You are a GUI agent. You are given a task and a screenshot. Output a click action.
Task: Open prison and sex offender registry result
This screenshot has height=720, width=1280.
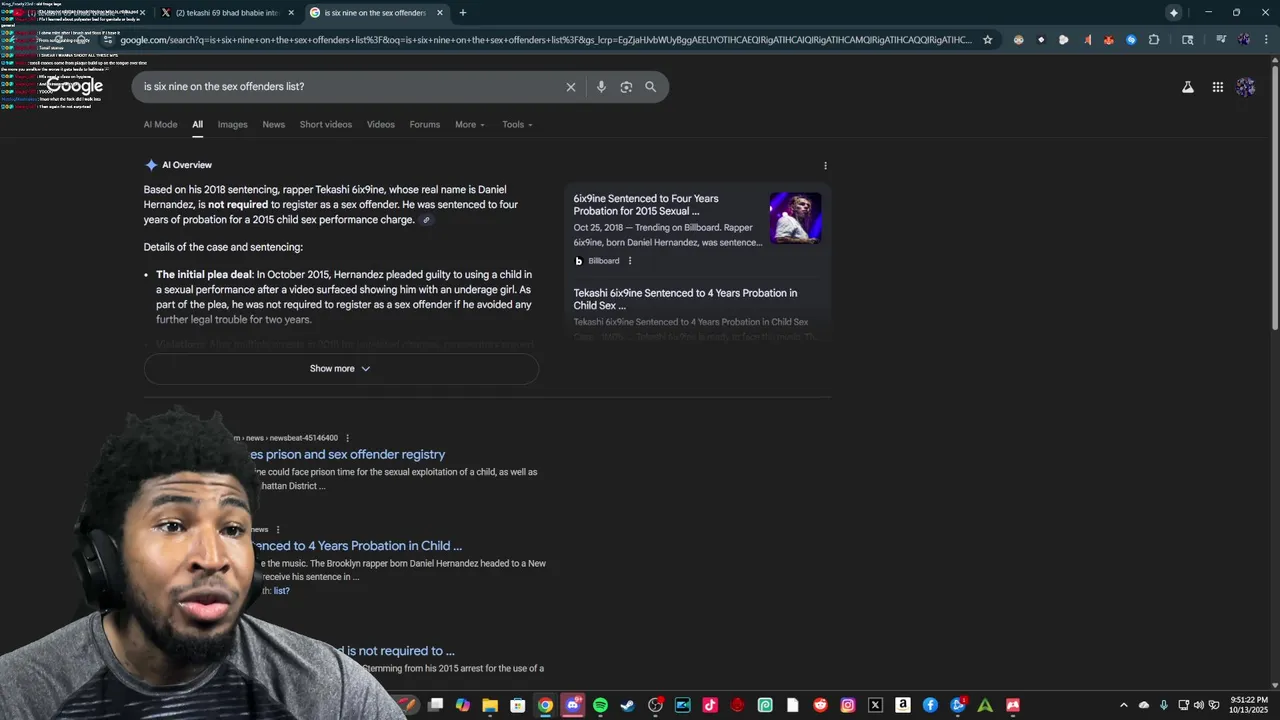tap(346, 455)
